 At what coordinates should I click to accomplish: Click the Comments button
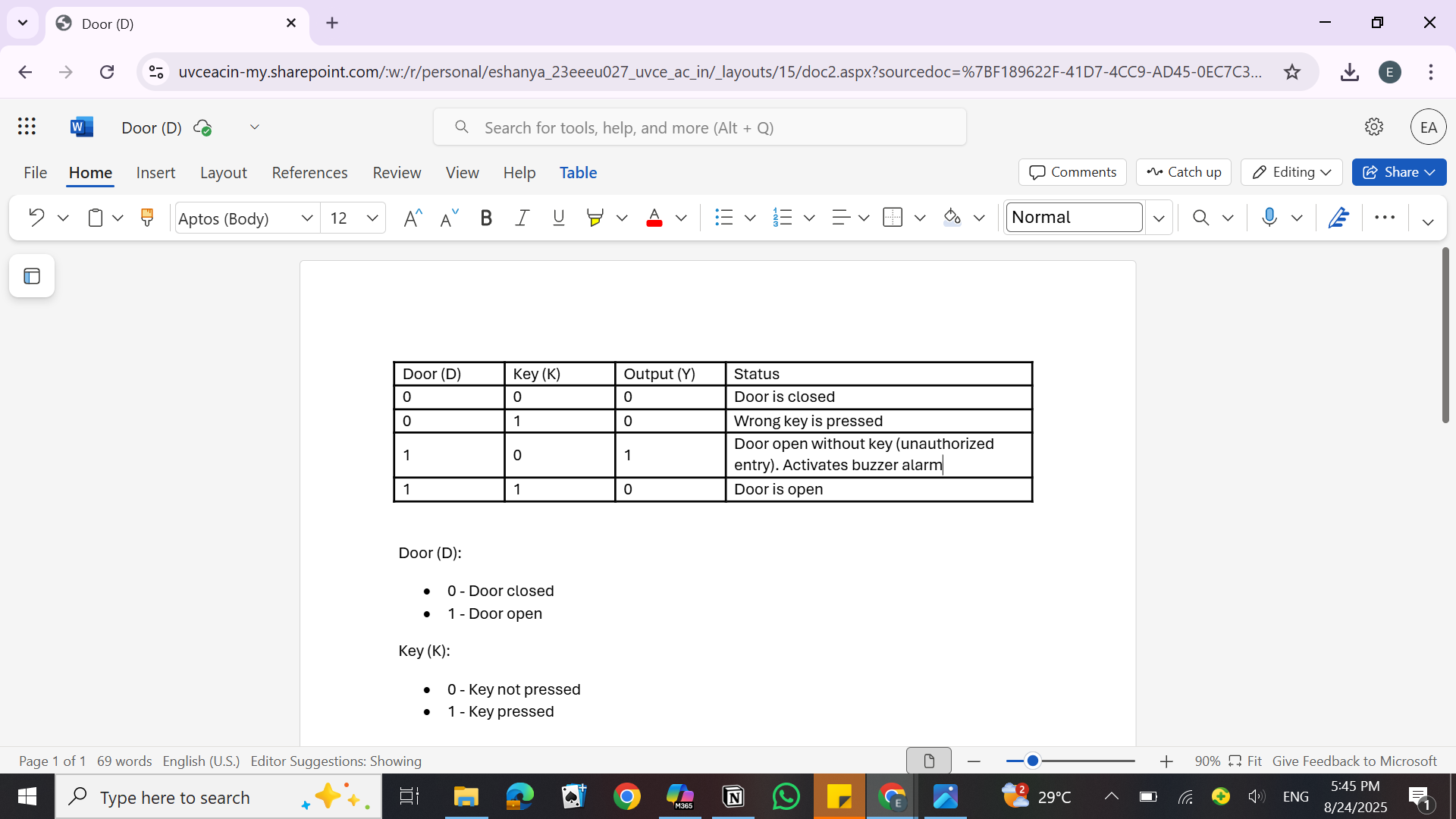(x=1072, y=172)
